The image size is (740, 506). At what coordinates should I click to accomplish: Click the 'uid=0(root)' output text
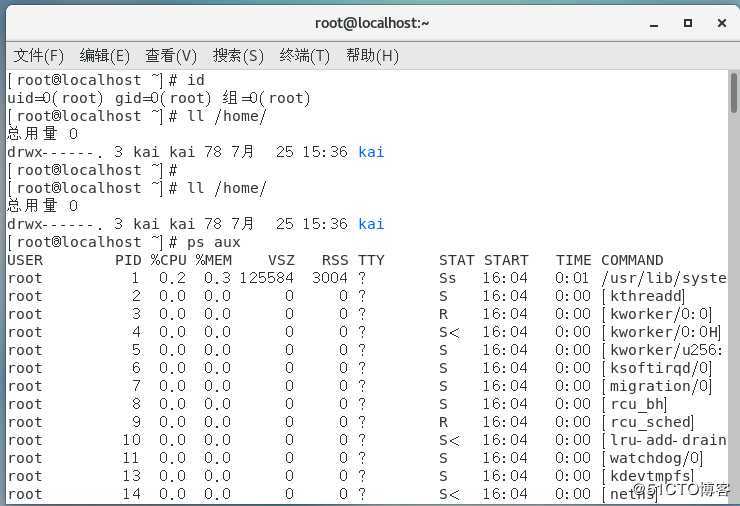tap(55, 98)
